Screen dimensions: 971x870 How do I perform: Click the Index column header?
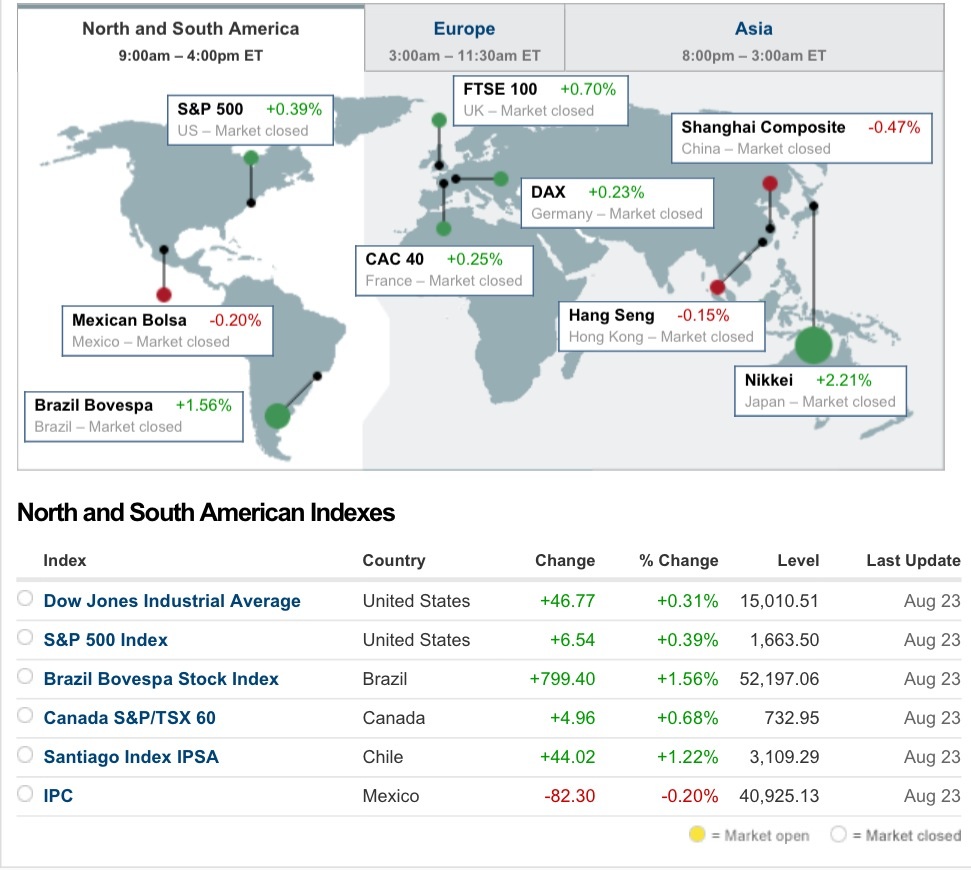[64, 560]
